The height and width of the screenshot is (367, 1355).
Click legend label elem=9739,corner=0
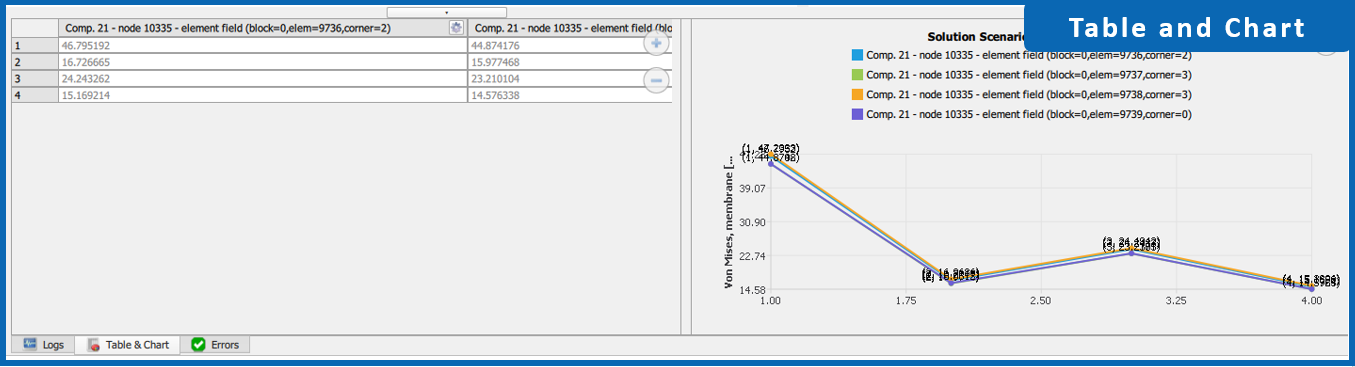pos(1028,114)
